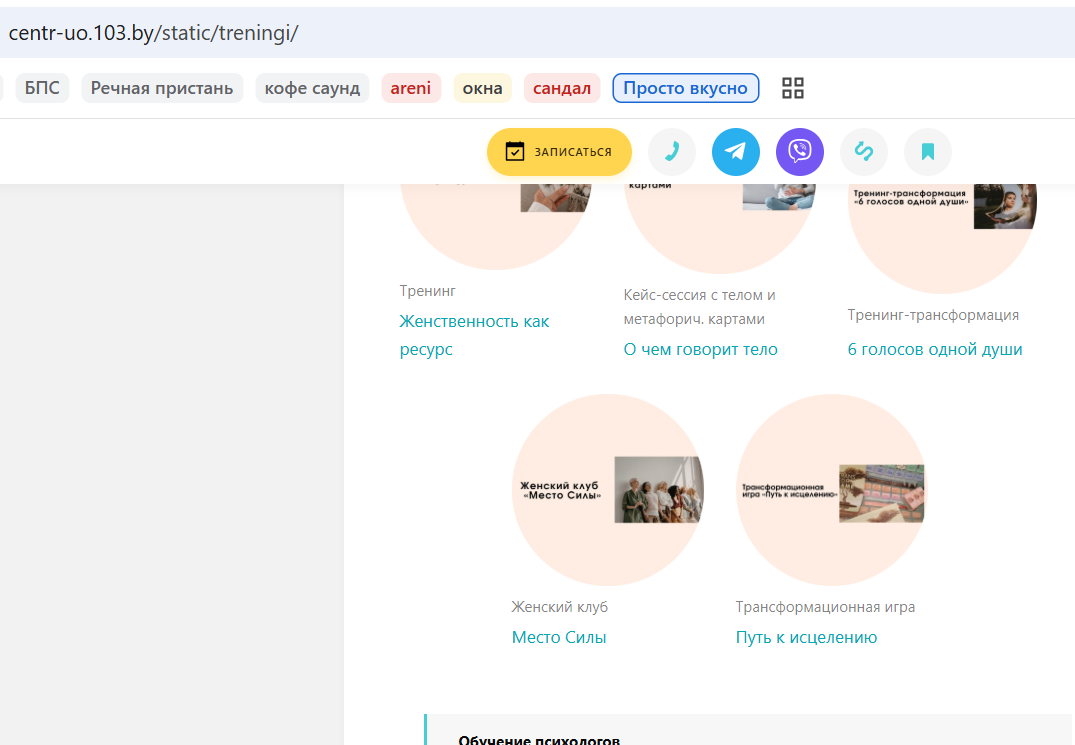Image resolution: width=1075 pixels, height=745 pixels.
Task: Select the areni bookmark
Action: (411, 88)
